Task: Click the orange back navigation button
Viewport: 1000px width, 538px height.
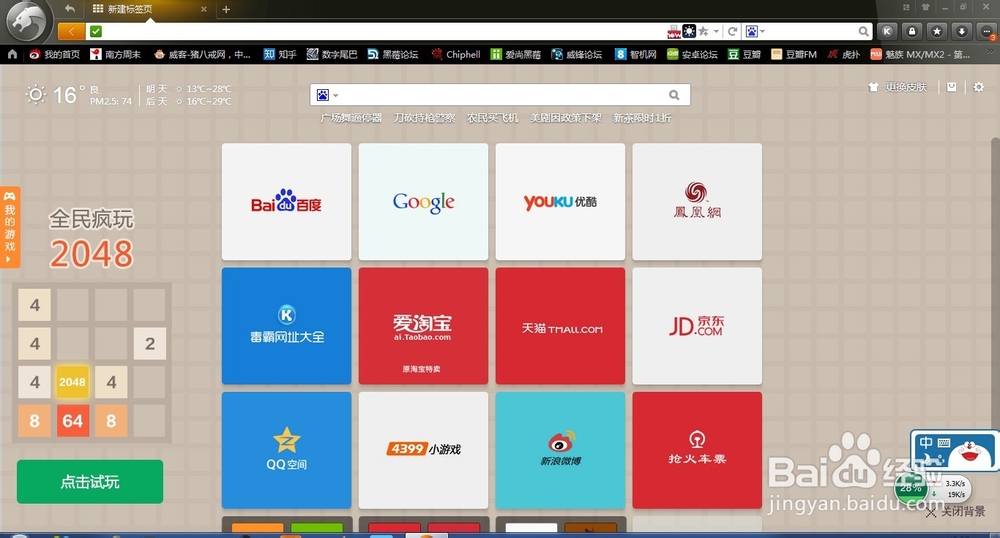Action: [71, 31]
